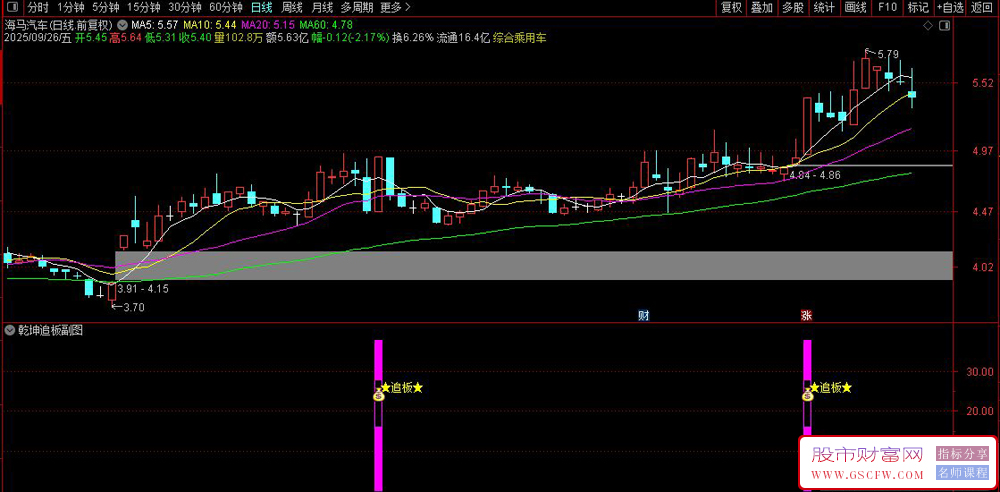
Task: Open F10 company information
Action: click(887, 8)
